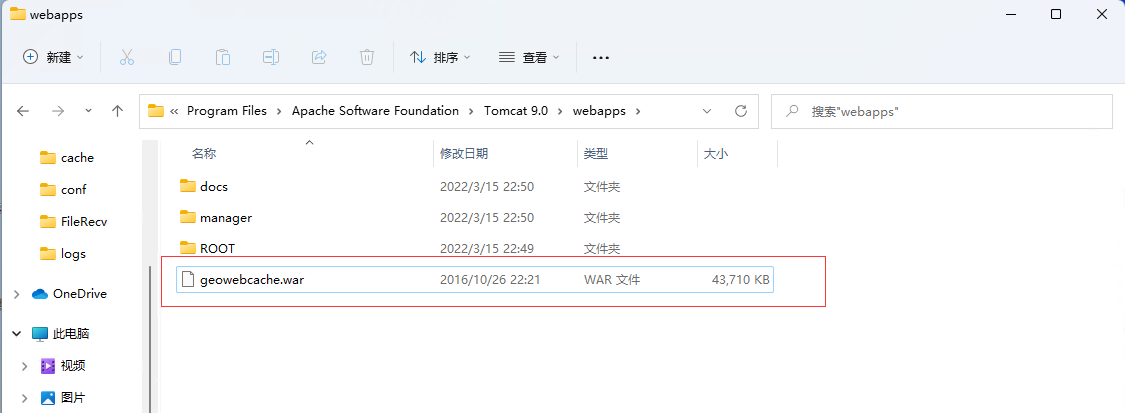Click the Paste clipboard icon

[223, 57]
